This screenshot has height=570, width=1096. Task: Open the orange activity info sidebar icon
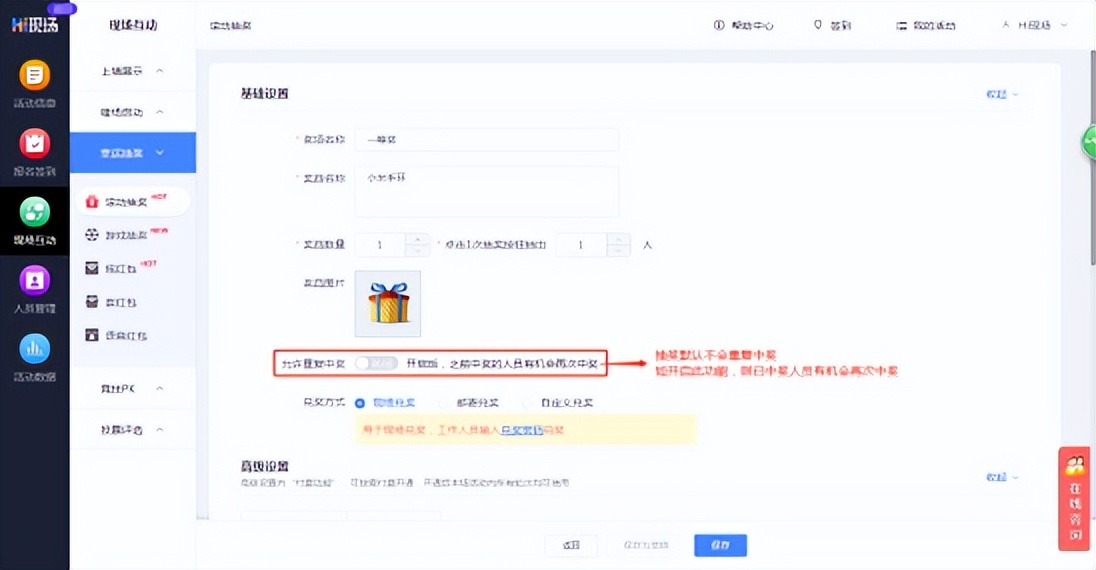34,75
